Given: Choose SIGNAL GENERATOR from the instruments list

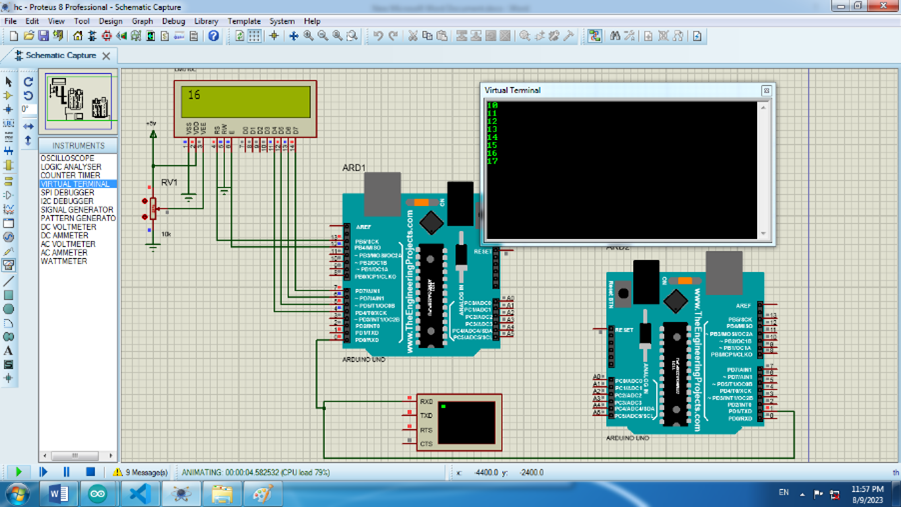Looking at the screenshot, I should tap(77, 210).
